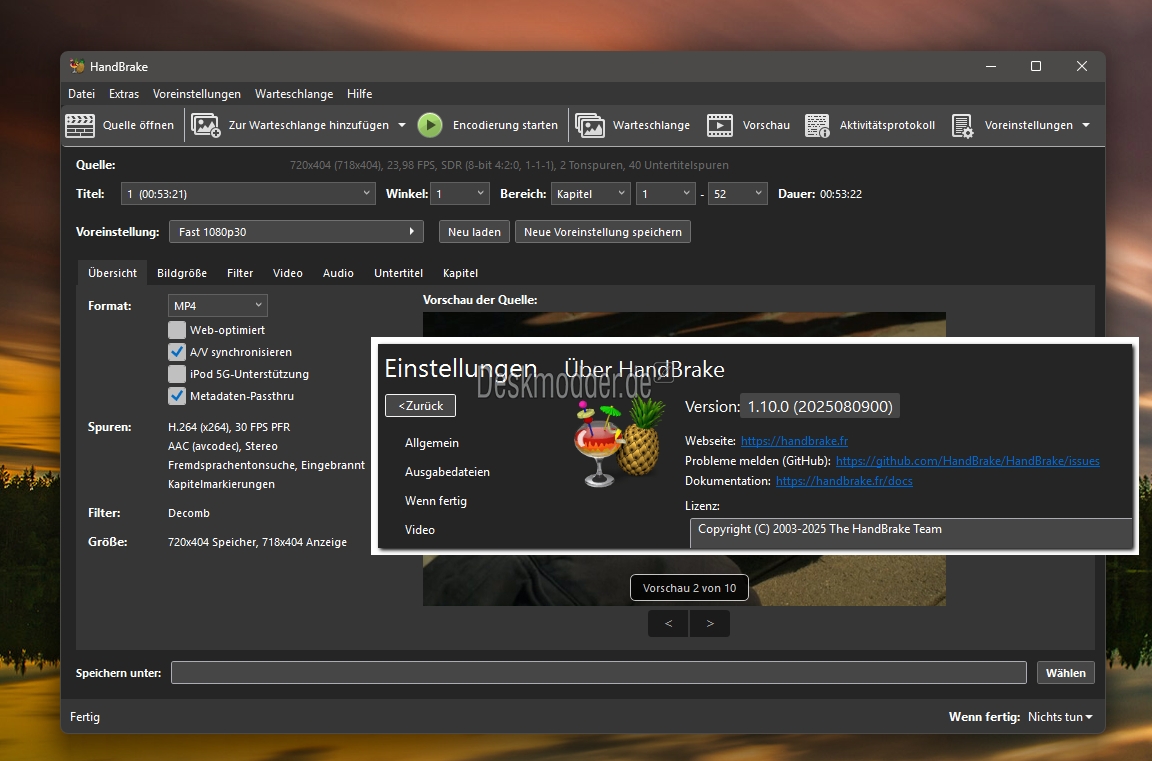Click the AAC (avcodec), Stereo line
The image size is (1152, 761).
pyautogui.click(x=223, y=446)
